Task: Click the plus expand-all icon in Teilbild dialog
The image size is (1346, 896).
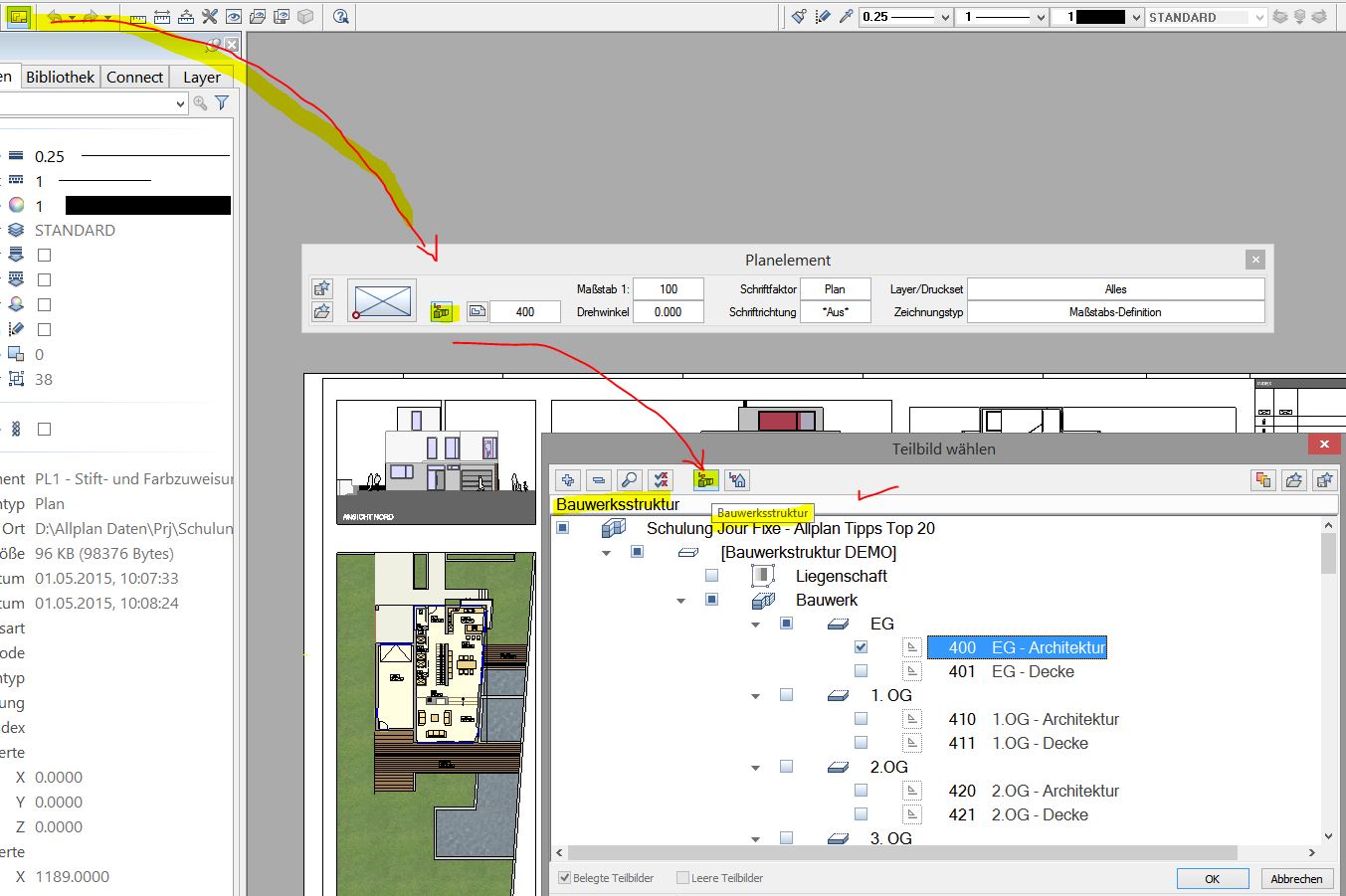Action: pos(567,480)
